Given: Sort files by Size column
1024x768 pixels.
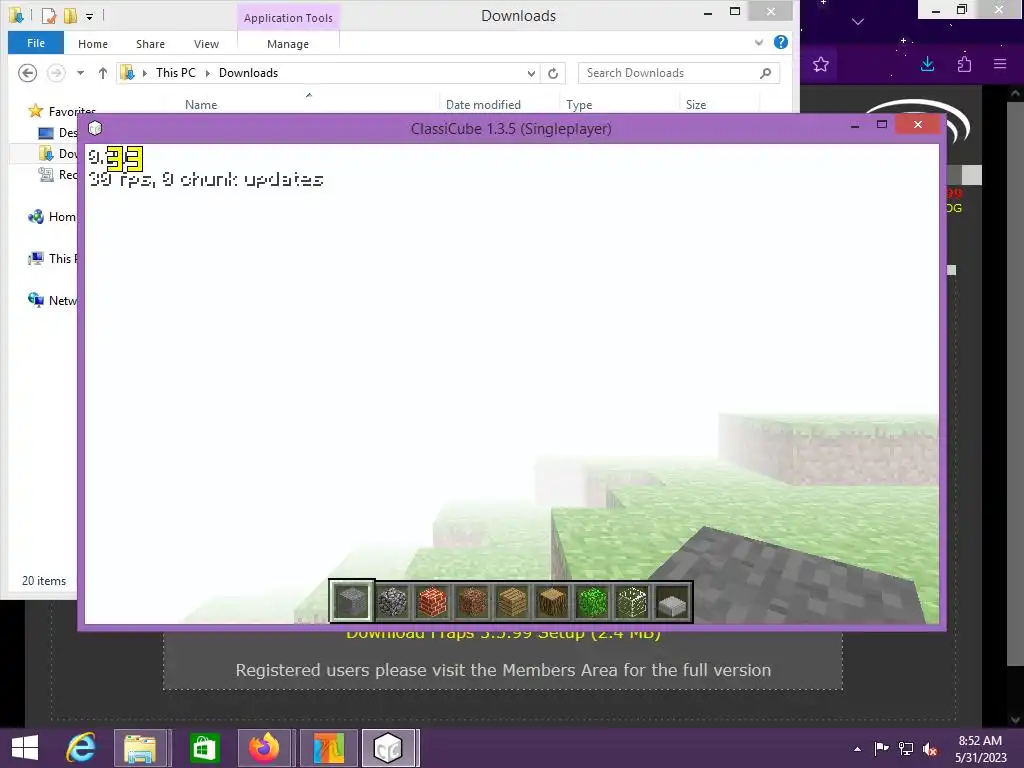Looking at the screenshot, I should (696, 104).
